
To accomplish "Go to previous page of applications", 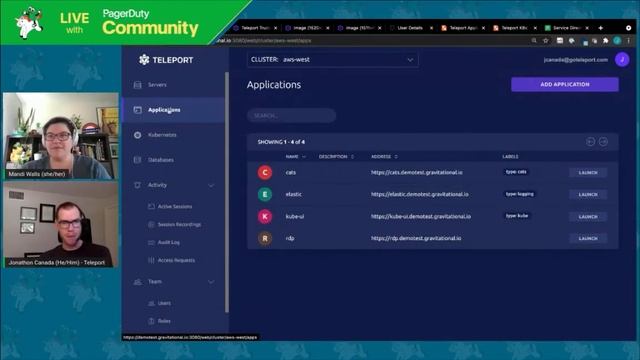I will [590, 142].
